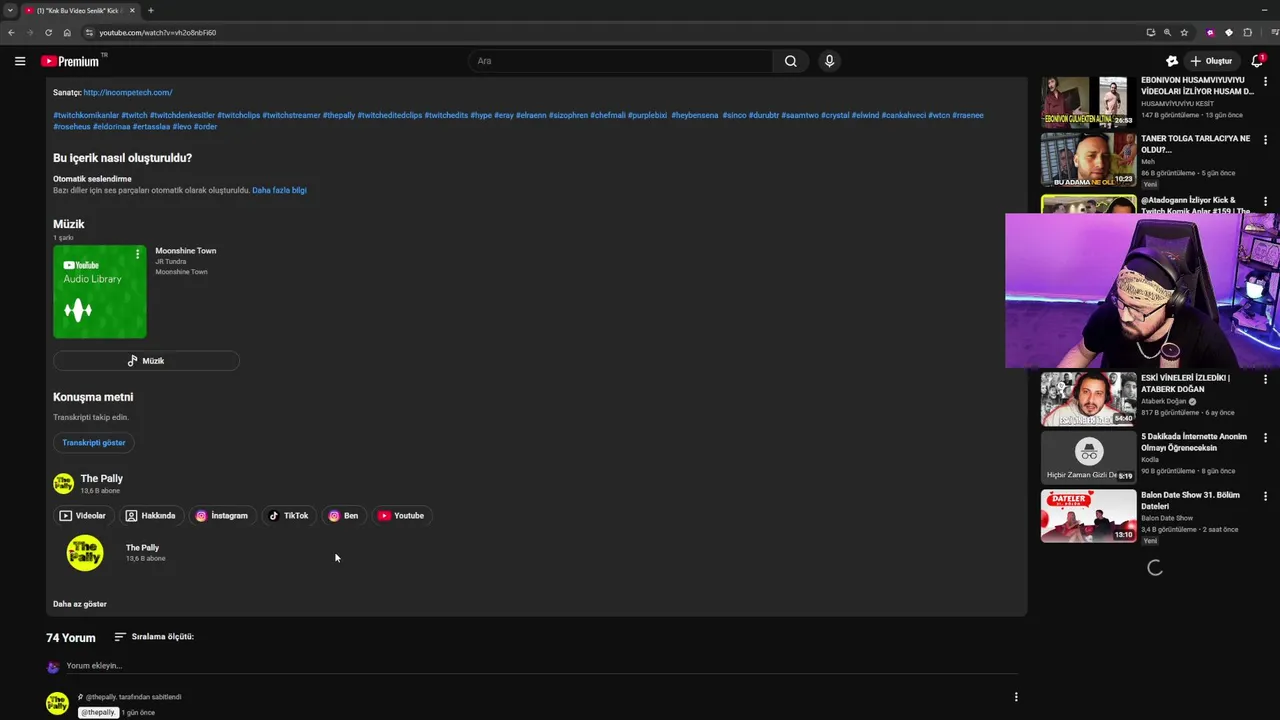Open the #roseheus hashtag

click(x=72, y=127)
